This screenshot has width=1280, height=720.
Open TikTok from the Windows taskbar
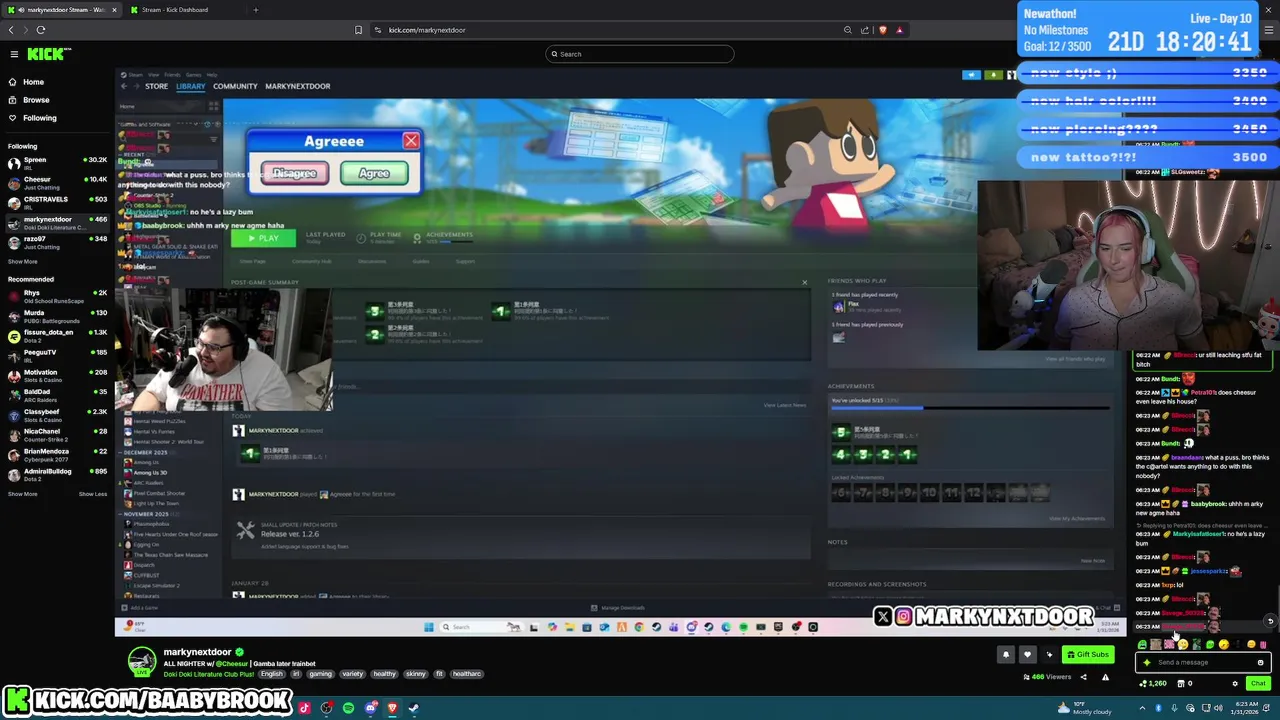click(304, 708)
